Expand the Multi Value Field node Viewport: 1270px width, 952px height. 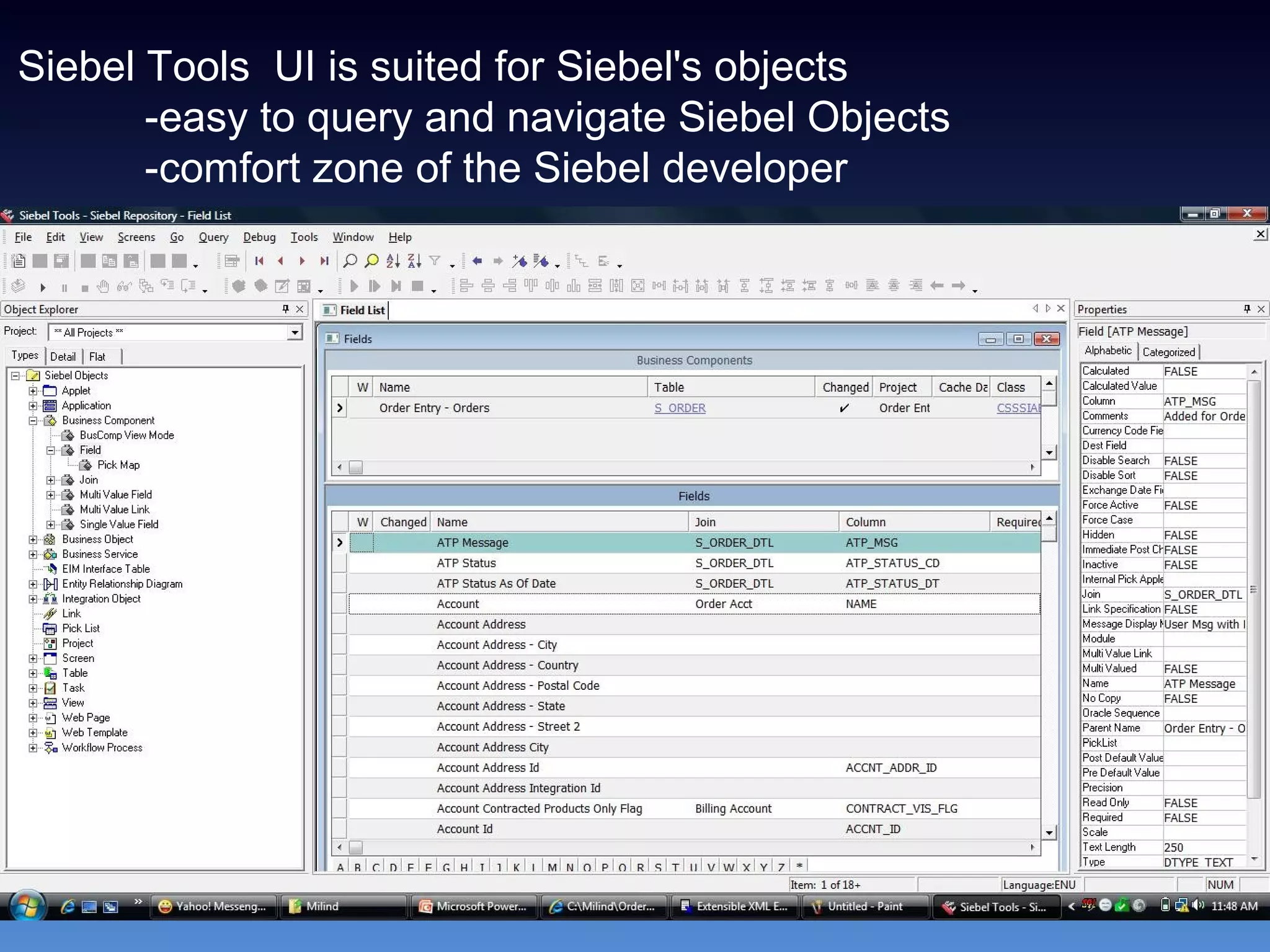coord(51,495)
